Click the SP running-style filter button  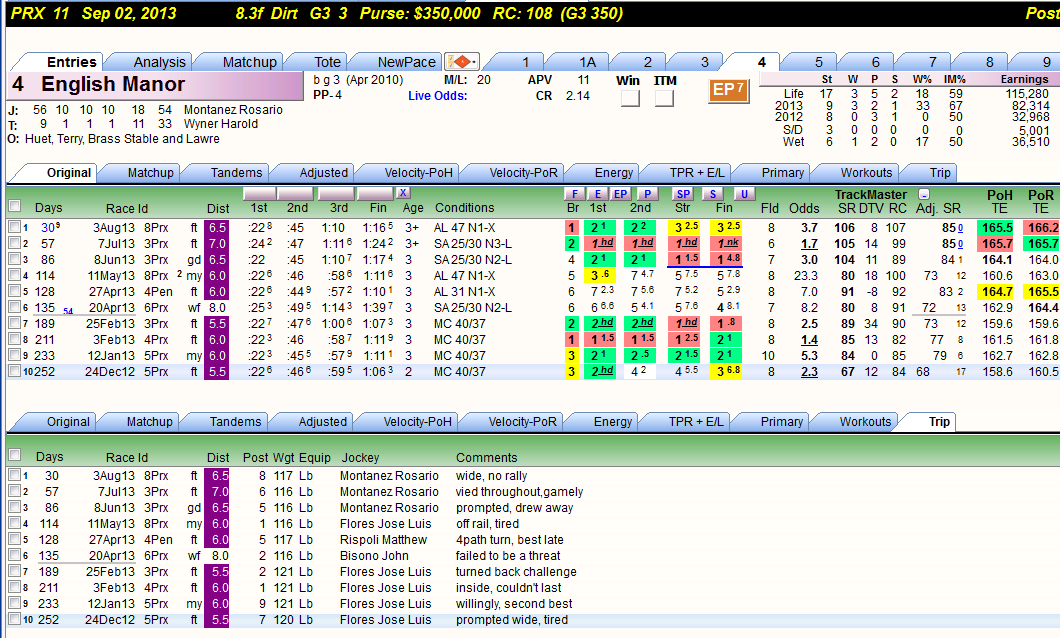(683, 194)
